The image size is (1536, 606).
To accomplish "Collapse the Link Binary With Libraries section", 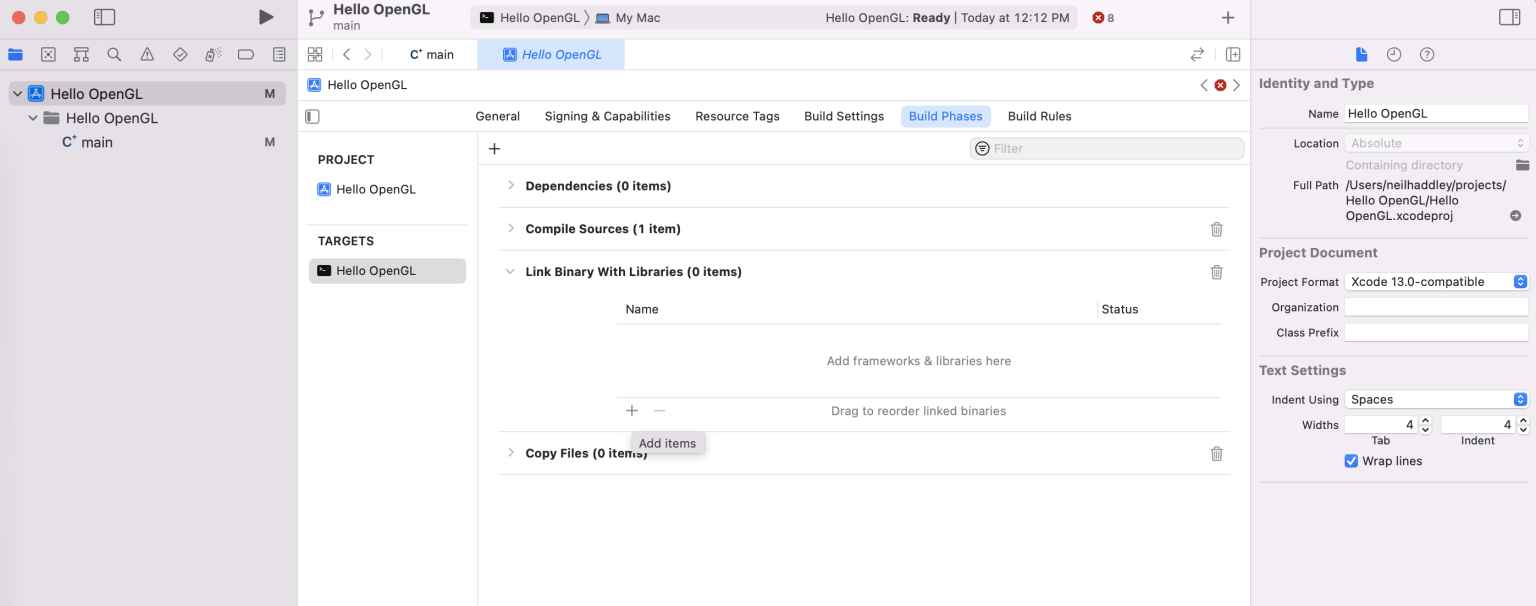I will tap(511, 272).
